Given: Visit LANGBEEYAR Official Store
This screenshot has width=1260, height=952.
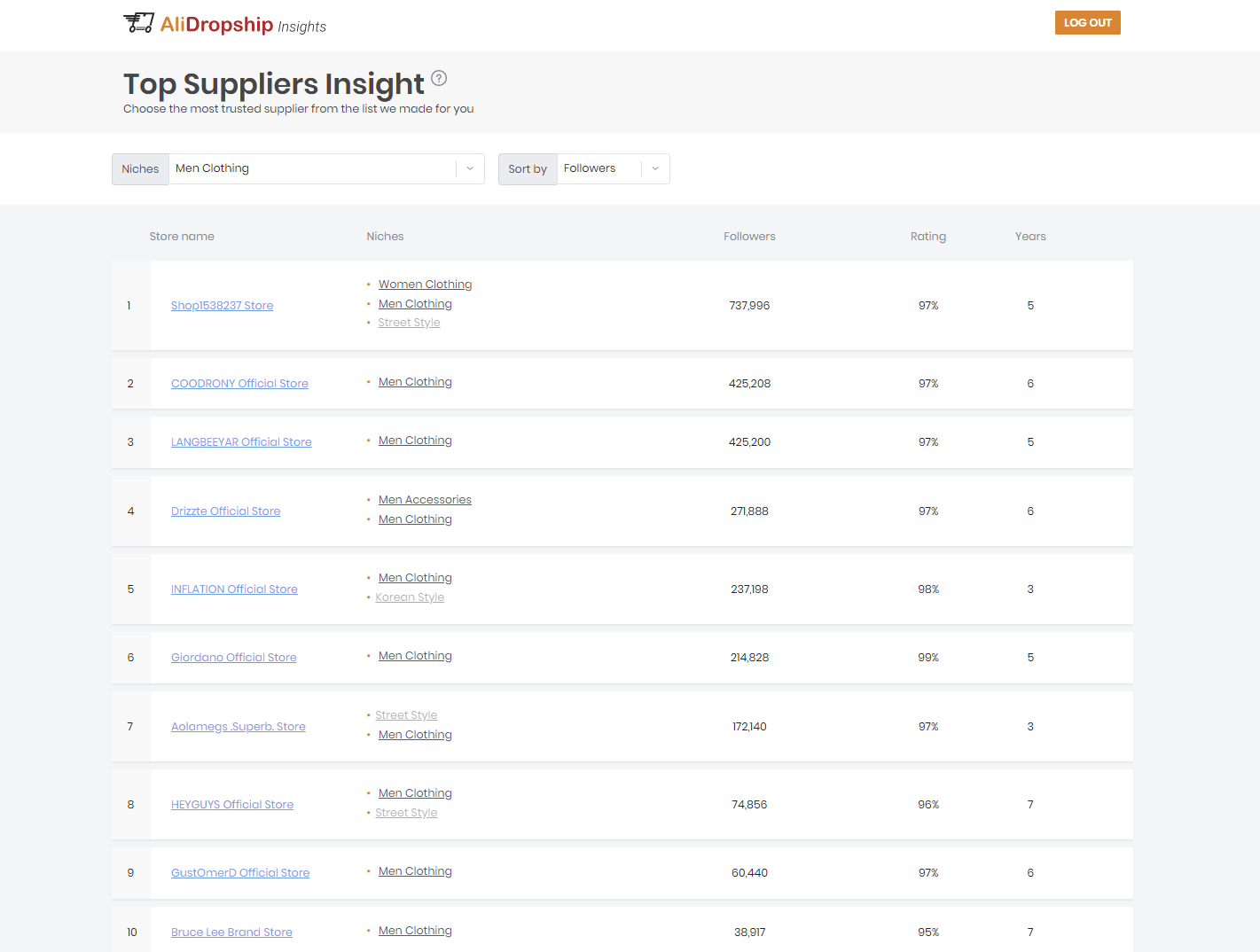Looking at the screenshot, I should click(x=241, y=442).
